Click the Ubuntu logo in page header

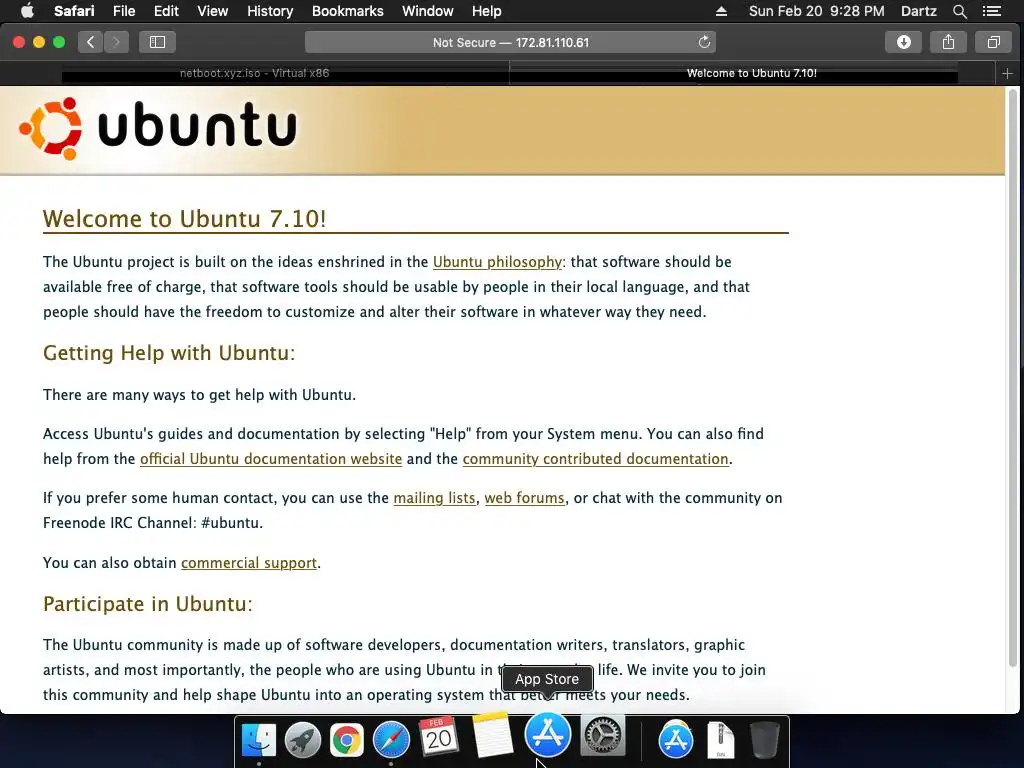(157, 128)
